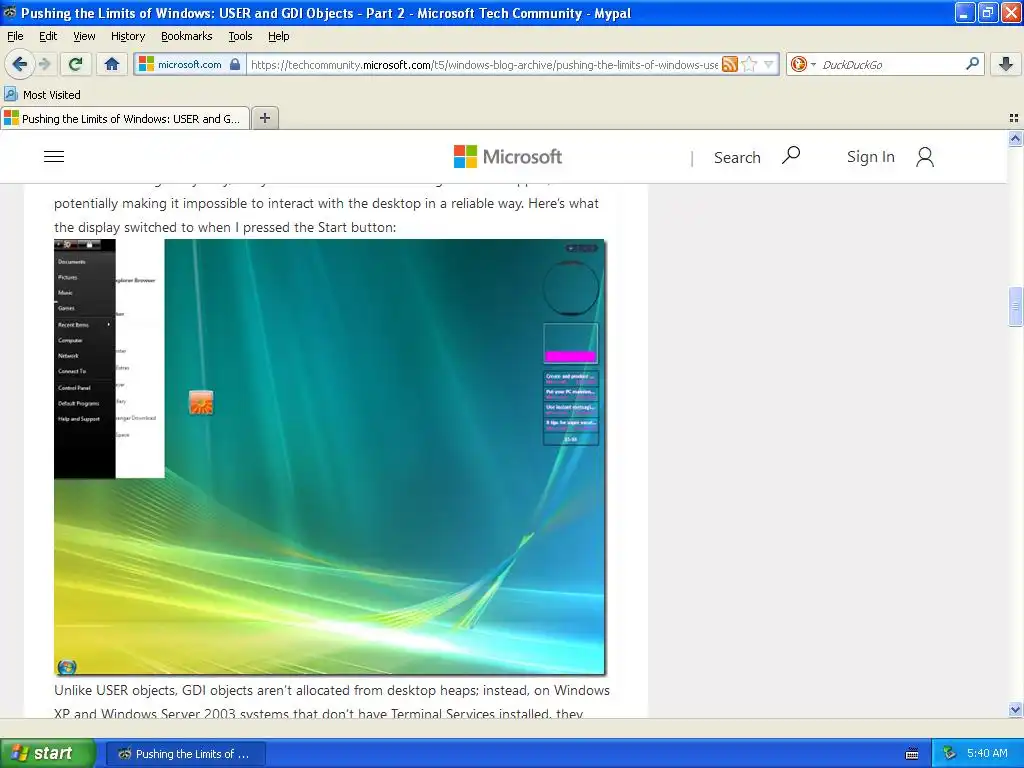1024x768 pixels.
Task: Click the page scrollbar down arrow
Action: [1015, 709]
